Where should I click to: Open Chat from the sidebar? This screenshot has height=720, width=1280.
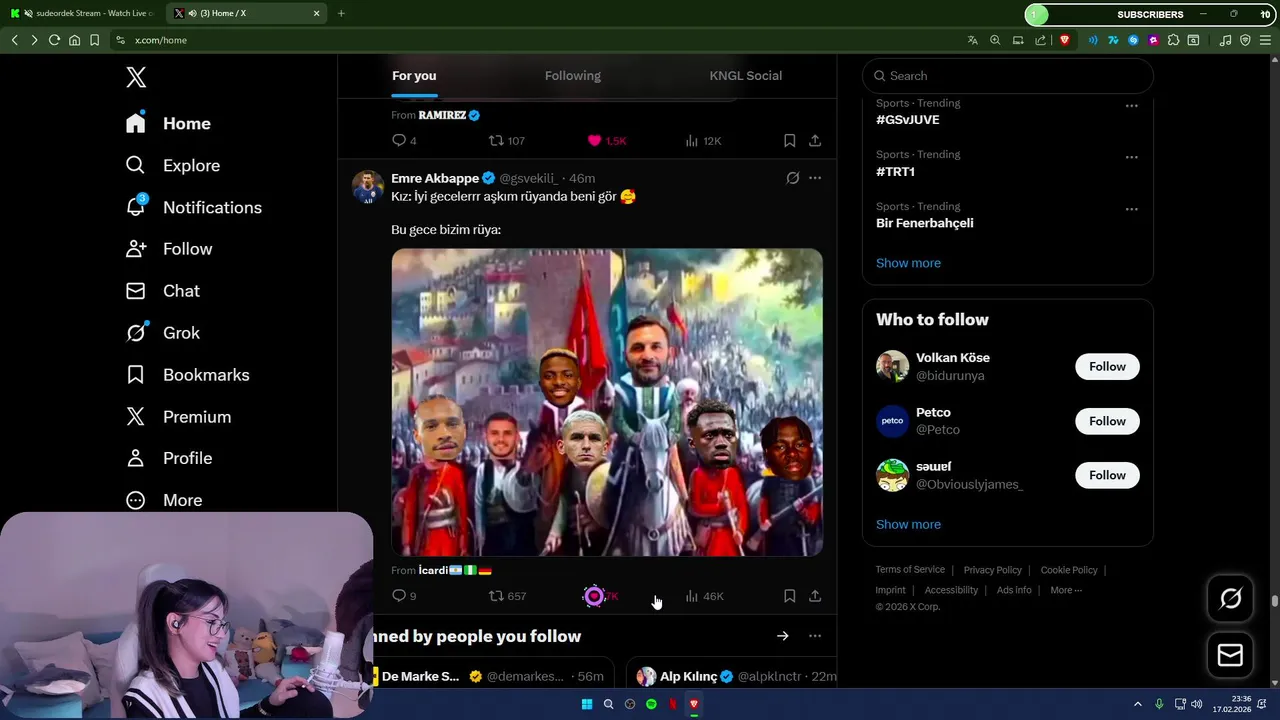162,291
